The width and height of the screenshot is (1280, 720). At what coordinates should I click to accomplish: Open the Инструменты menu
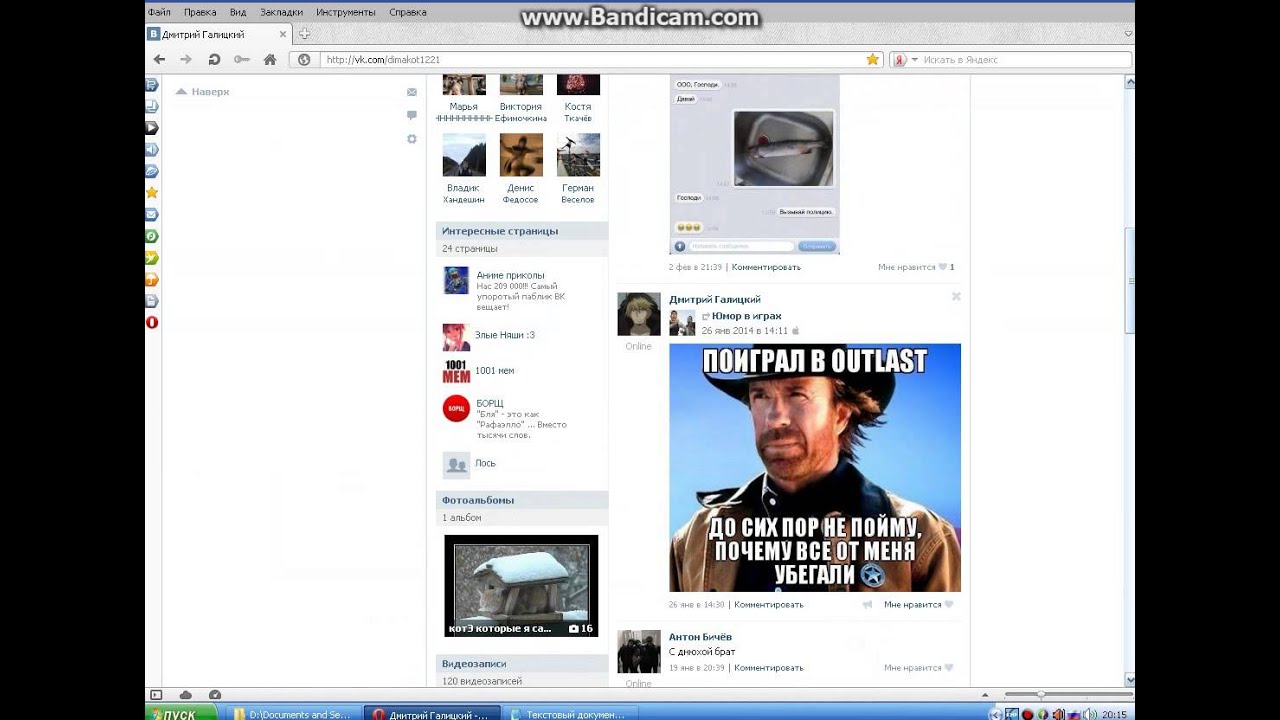(346, 12)
